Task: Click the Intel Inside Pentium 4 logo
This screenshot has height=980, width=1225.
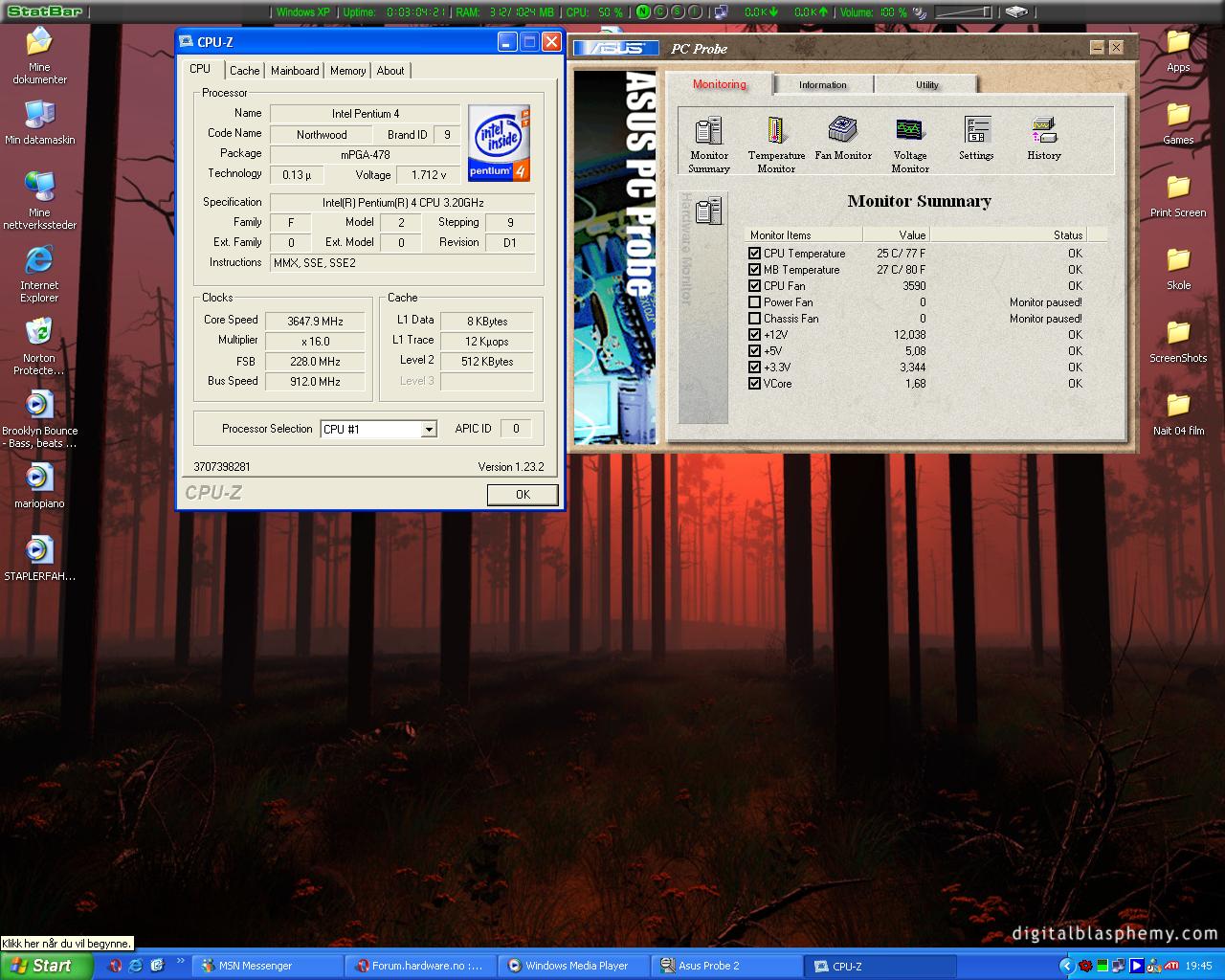Action: (x=499, y=144)
